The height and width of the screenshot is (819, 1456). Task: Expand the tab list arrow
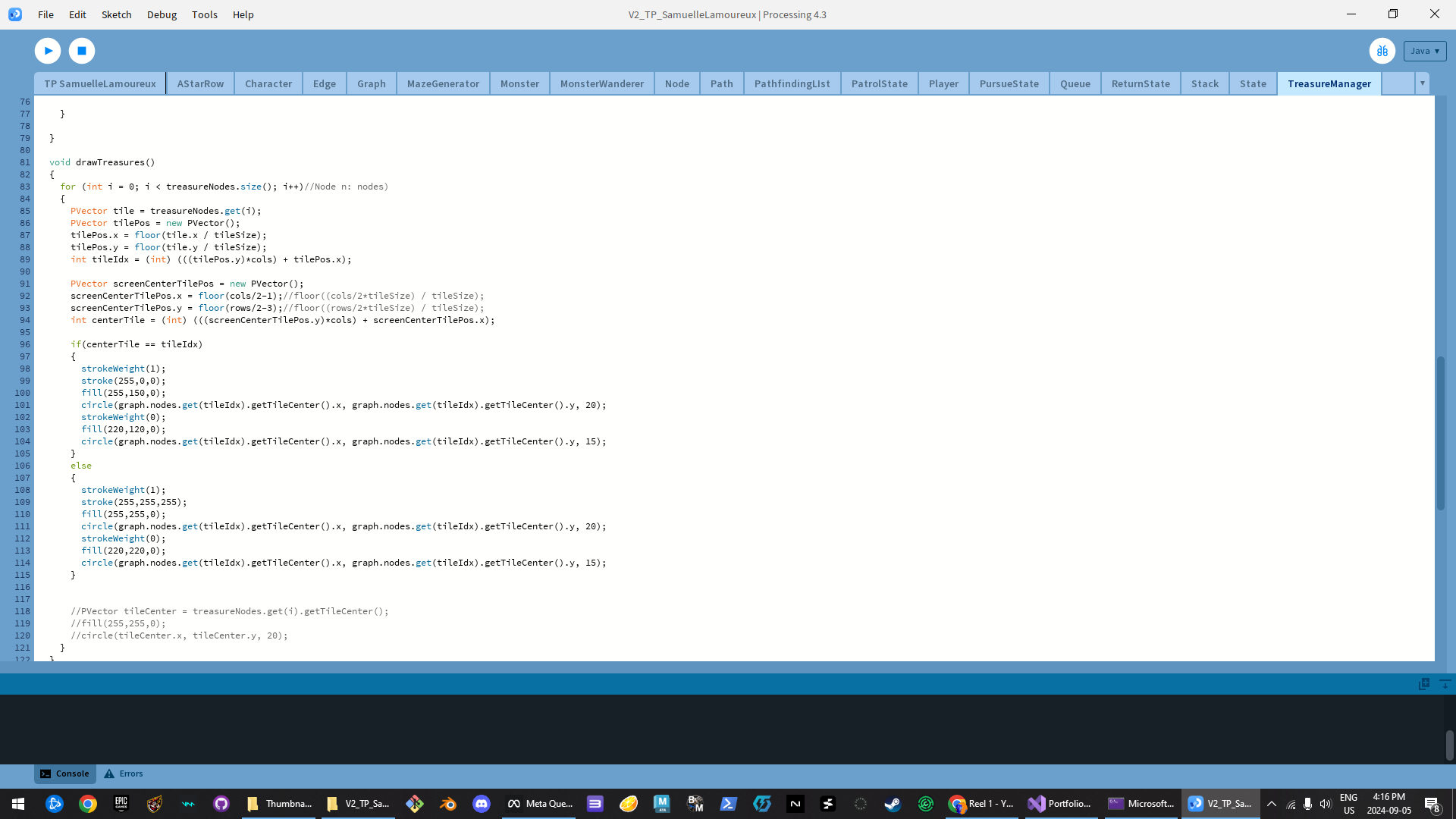click(1423, 83)
